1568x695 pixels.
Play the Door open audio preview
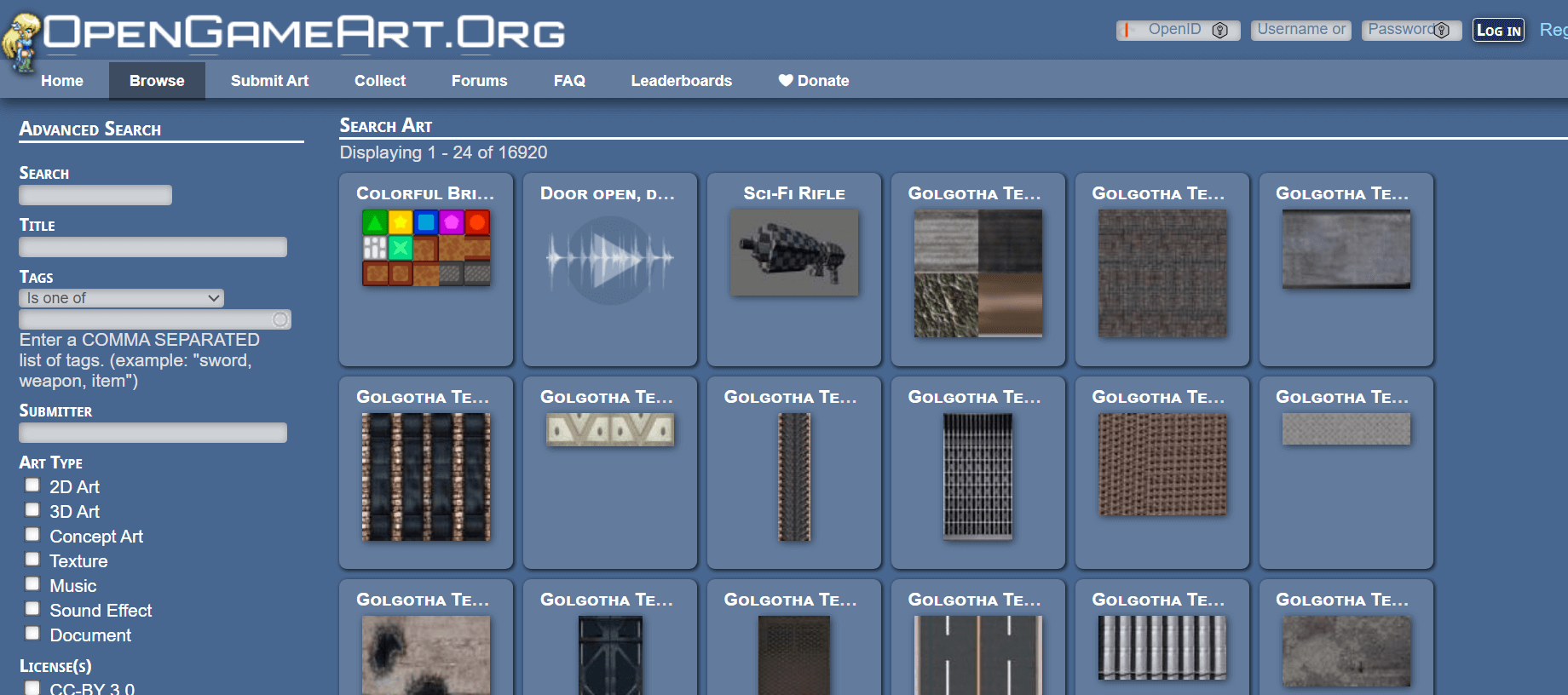click(610, 258)
